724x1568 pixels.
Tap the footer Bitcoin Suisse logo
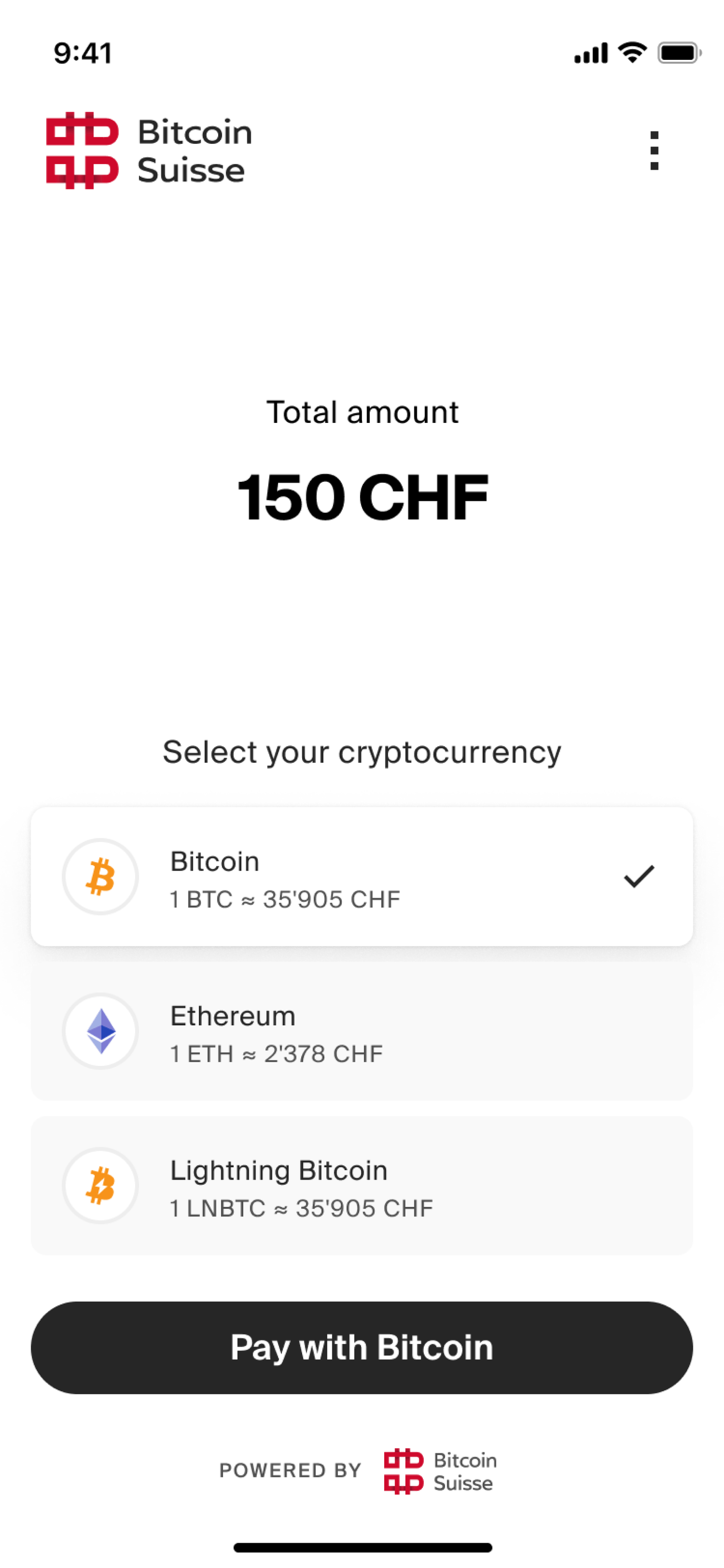click(440, 1470)
